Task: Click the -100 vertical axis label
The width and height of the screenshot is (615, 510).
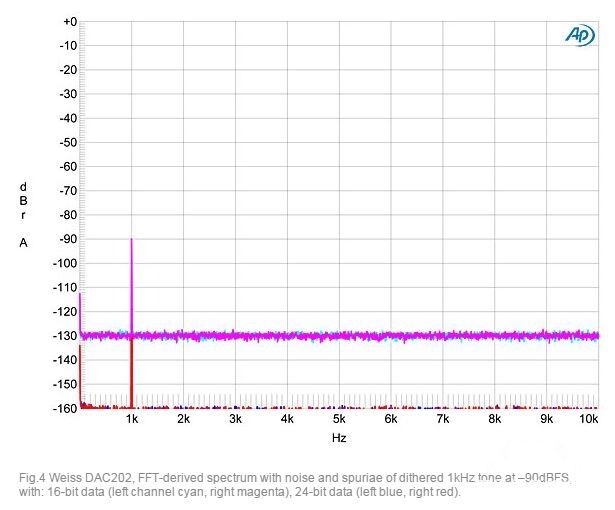Action: (65, 263)
